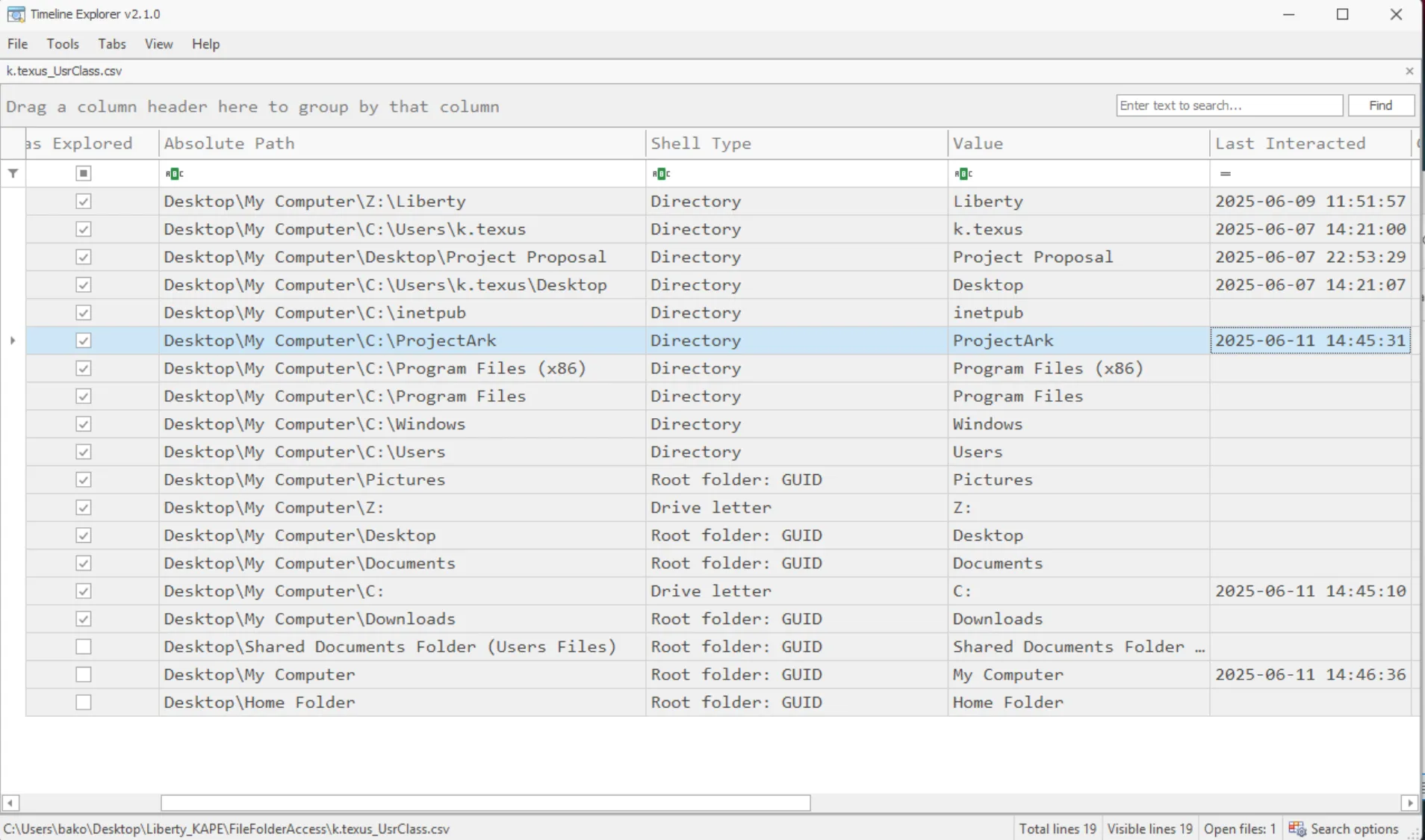This screenshot has width=1425, height=840.
Task: Click the horizontal scrollbar thumb
Action: click(x=485, y=803)
